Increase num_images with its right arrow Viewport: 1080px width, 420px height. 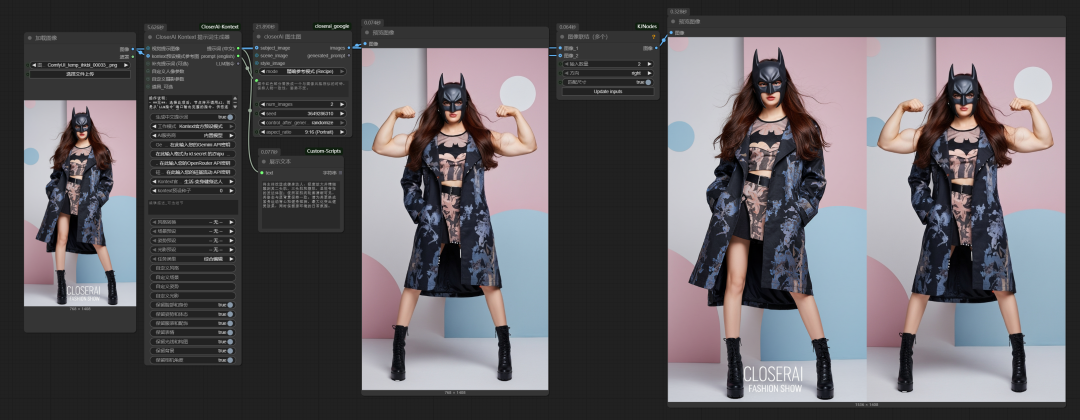342,105
